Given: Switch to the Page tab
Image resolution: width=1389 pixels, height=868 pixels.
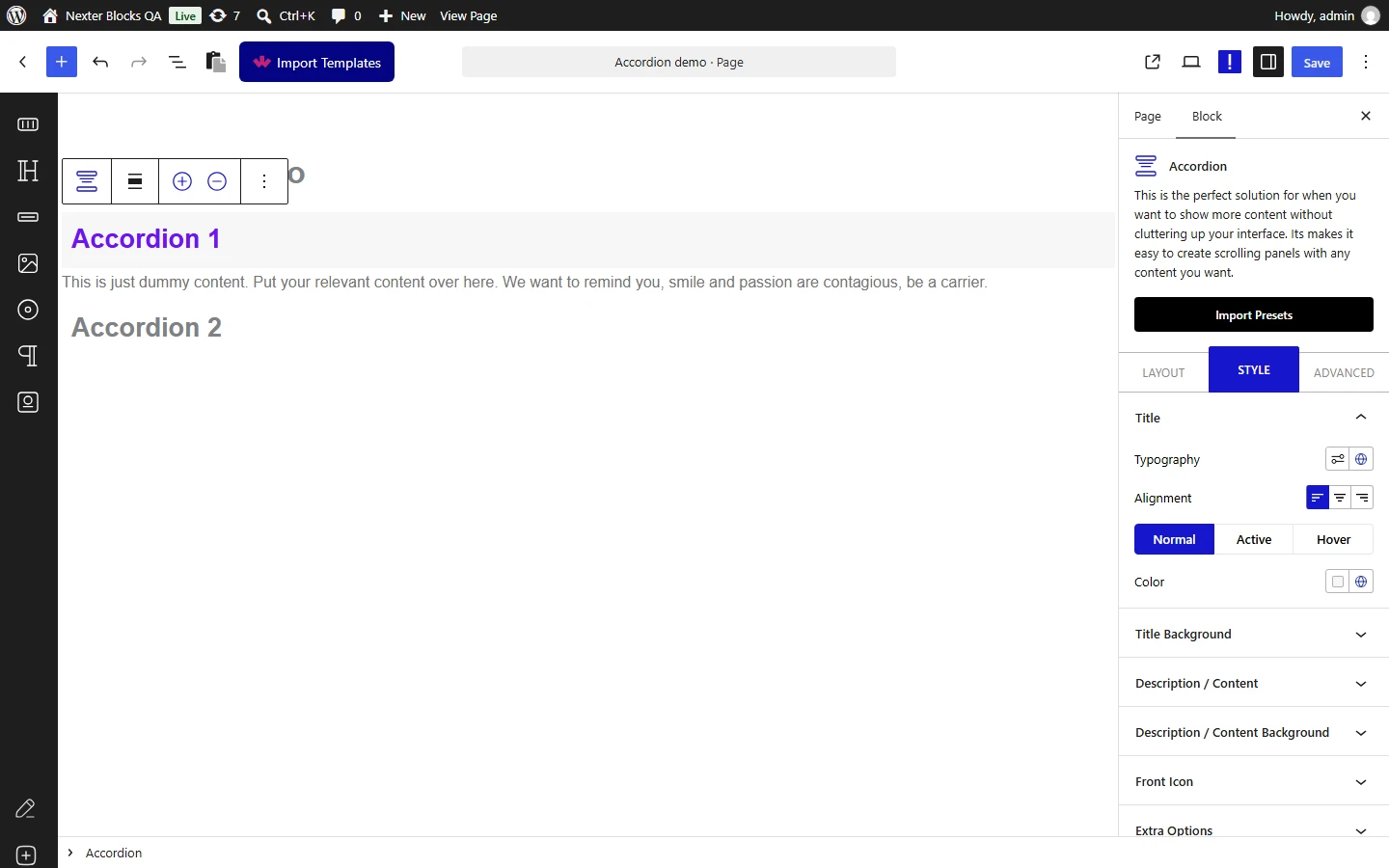Looking at the screenshot, I should tap(1147, 116).
